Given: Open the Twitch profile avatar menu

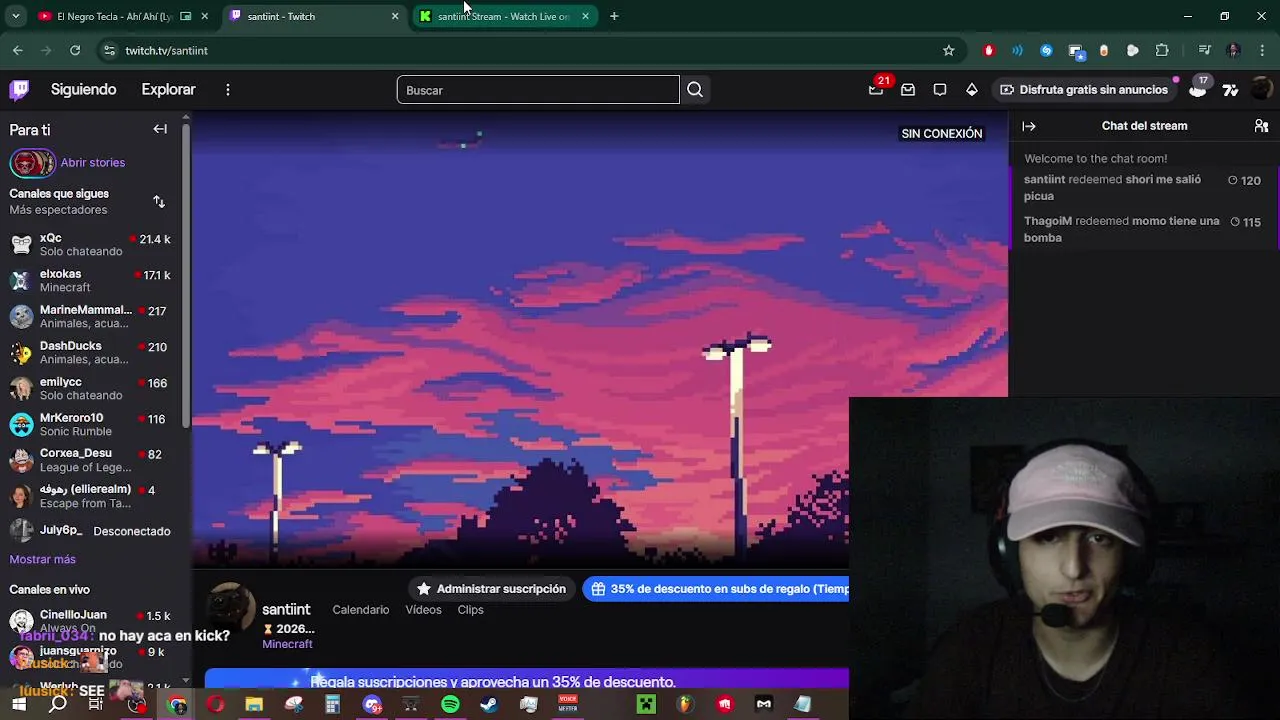Looking at the screenshot, I should point(1261,90).
